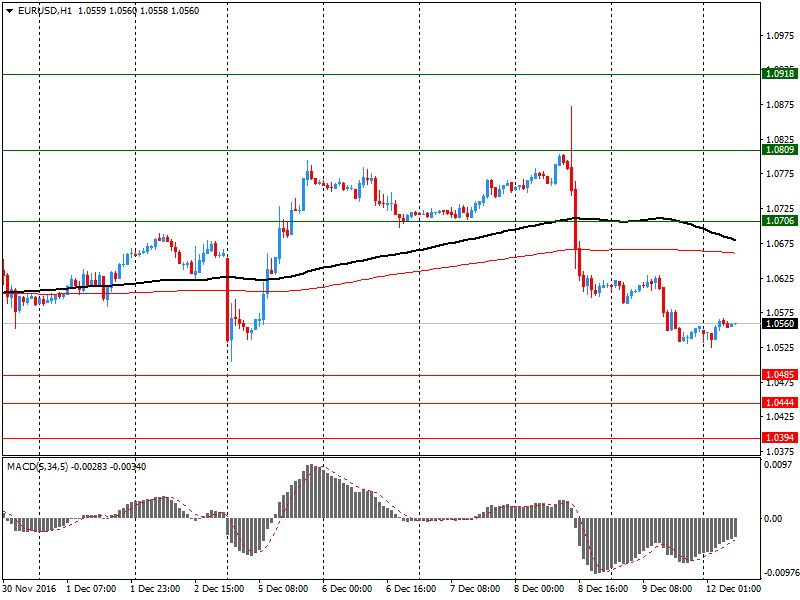Click the 9 Dec 08:00 time axis label
800x600 pixels.
click(667, 589)
